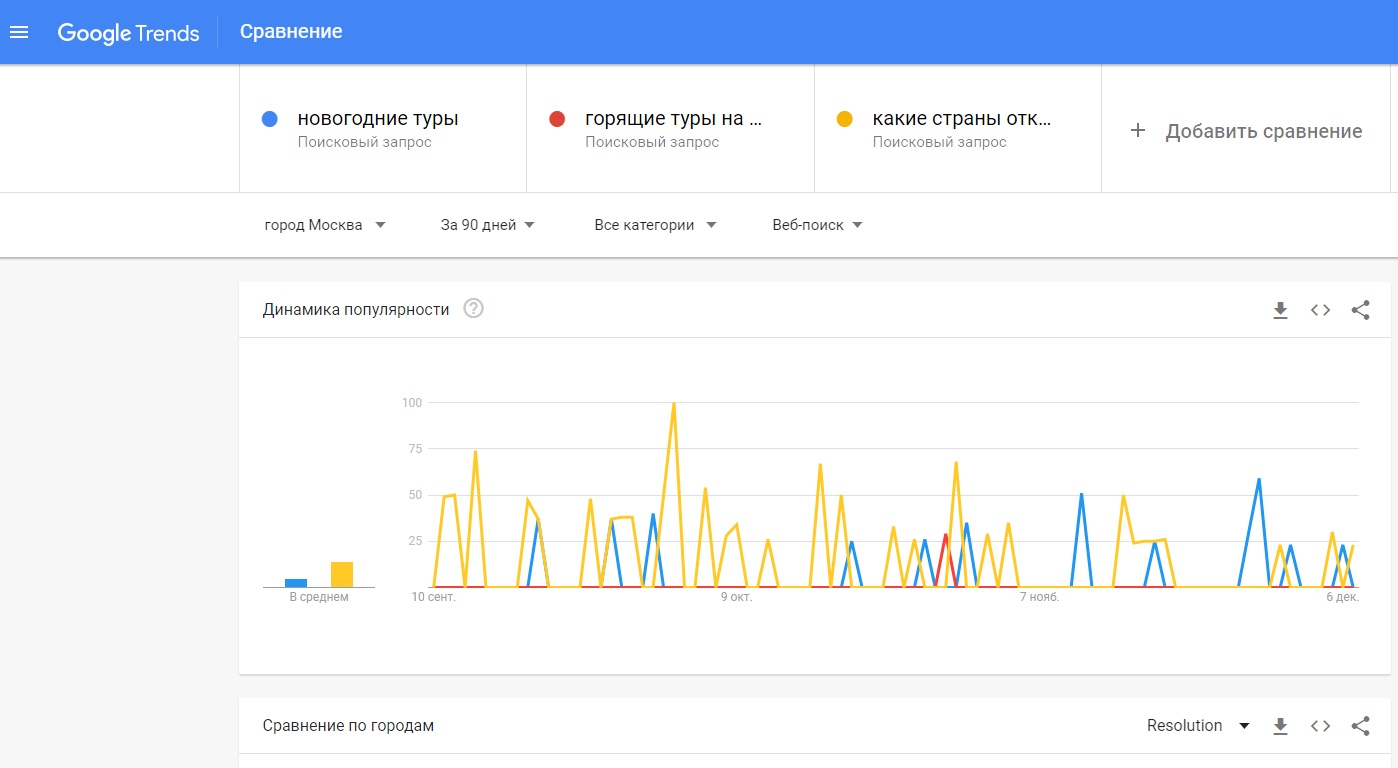
Task: Share the Сравнение по городам section
Action: (1360, 726)
